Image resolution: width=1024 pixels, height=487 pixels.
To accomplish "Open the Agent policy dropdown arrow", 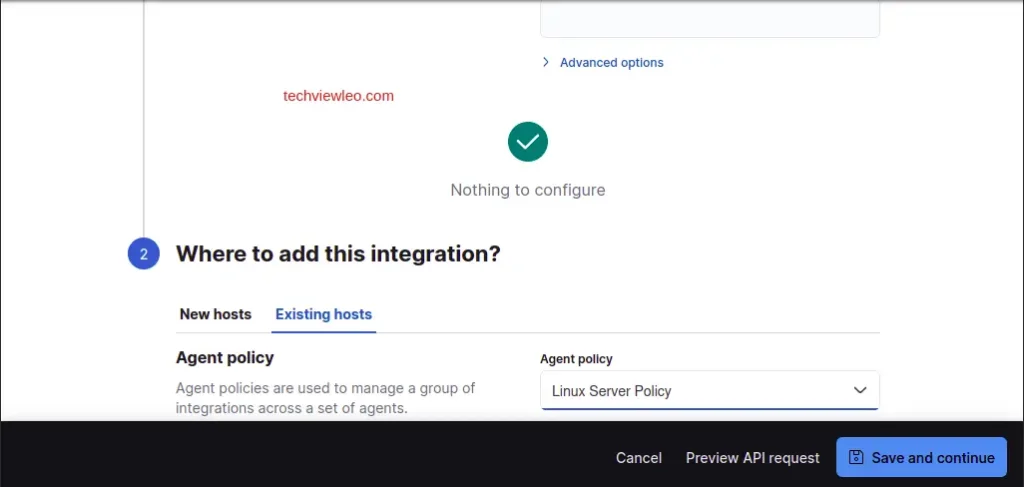I will tap(859, 390).
